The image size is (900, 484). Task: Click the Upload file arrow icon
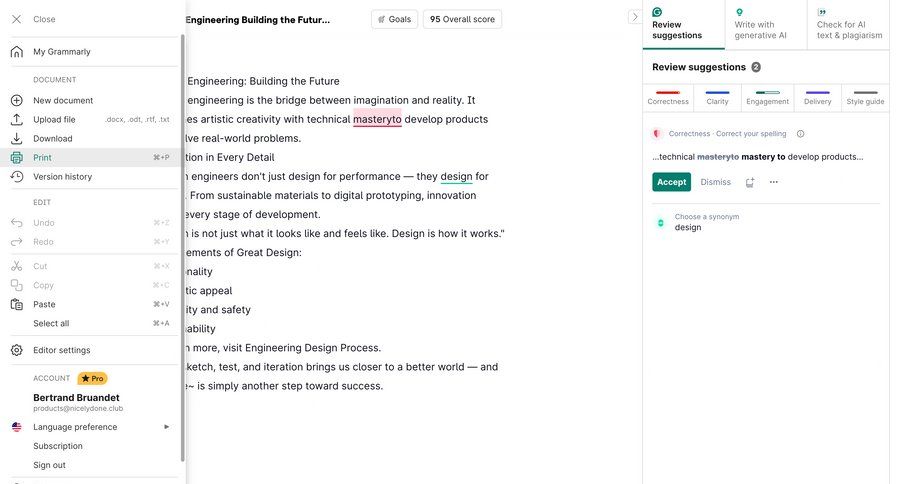point(16,119)
